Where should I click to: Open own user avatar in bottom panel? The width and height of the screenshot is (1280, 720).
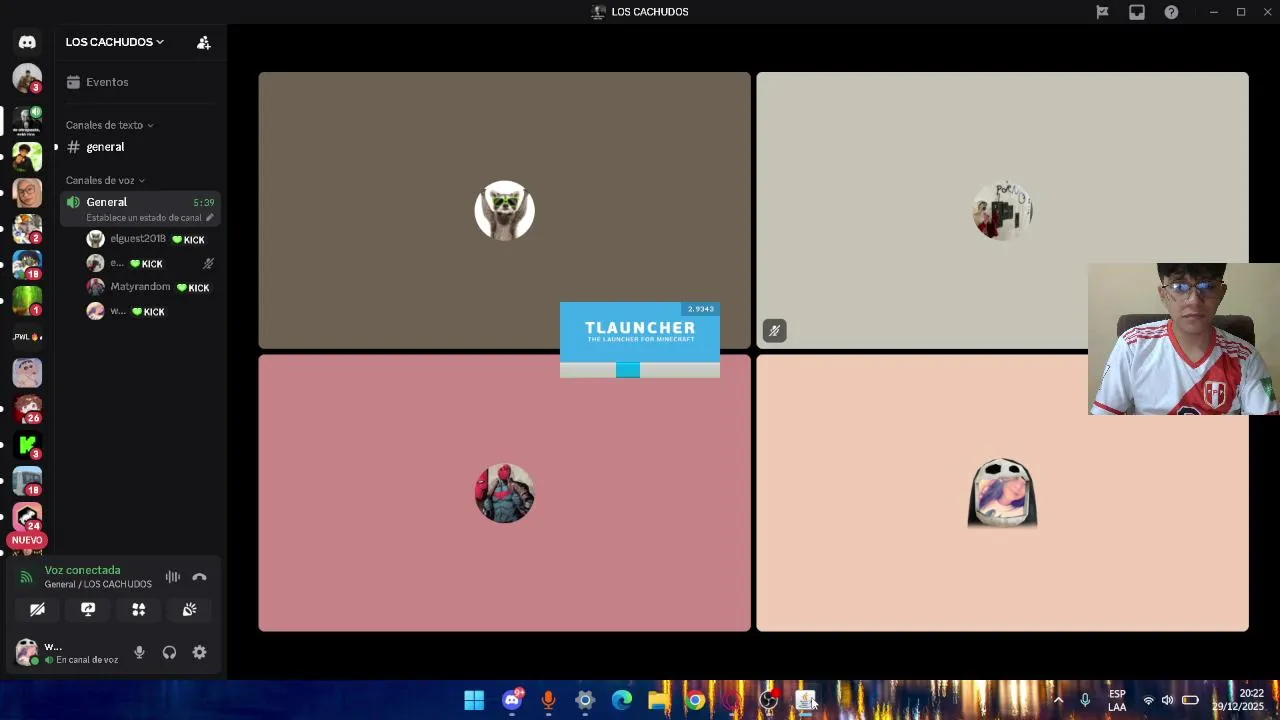pyautogui.click(x=27, y=652)
